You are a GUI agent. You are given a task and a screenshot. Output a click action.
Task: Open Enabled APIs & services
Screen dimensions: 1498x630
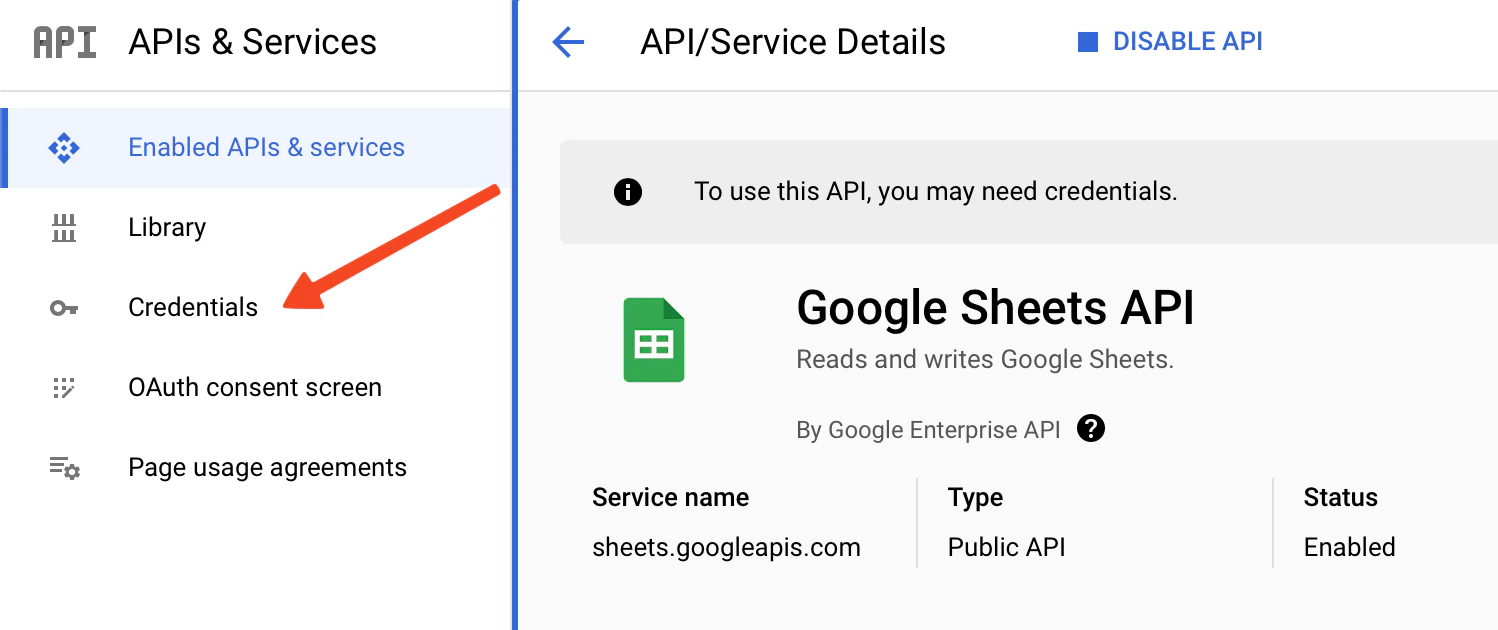coord(255,148)
